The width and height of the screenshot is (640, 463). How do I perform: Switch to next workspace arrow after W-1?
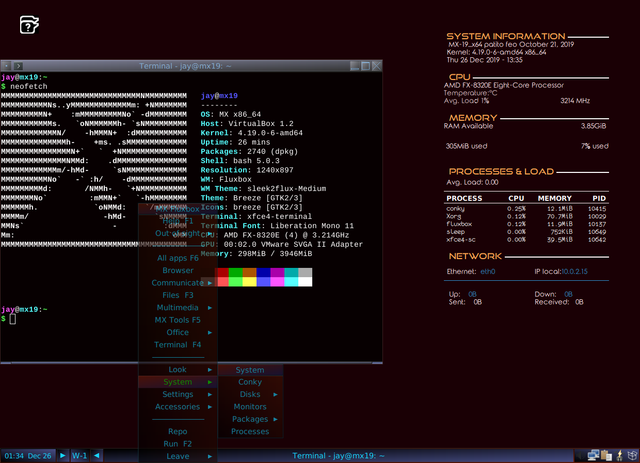click(97, 456)
